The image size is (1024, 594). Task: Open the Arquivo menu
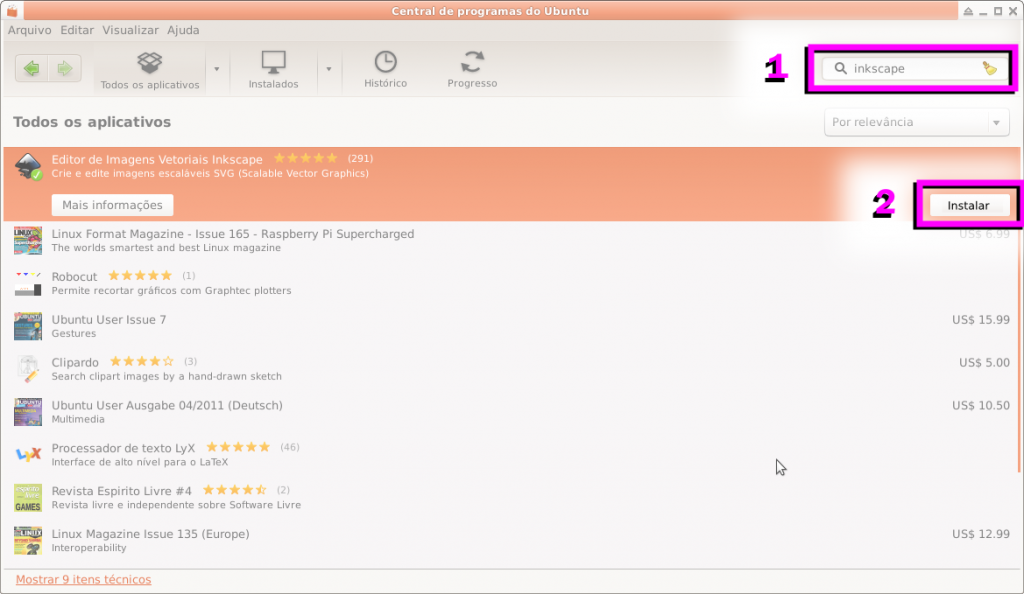(x=29, y=30)
